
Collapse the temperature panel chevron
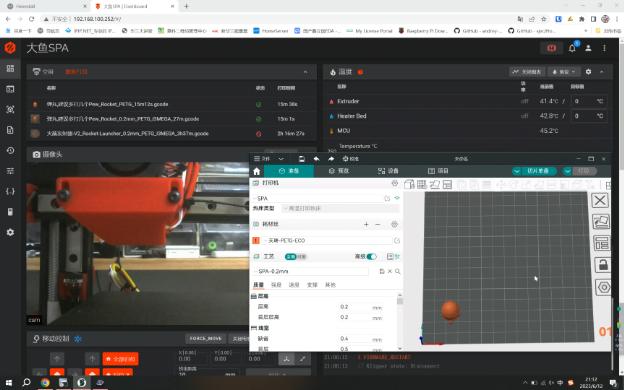pyautogui.click(x=602, y=72)
